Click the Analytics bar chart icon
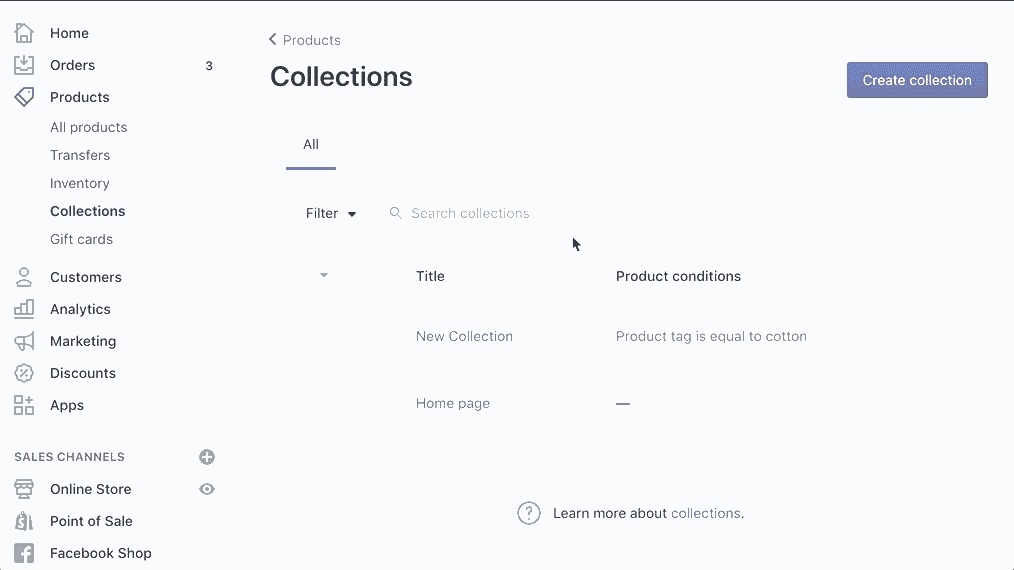1014x570 pixels. tap(24, 309)
